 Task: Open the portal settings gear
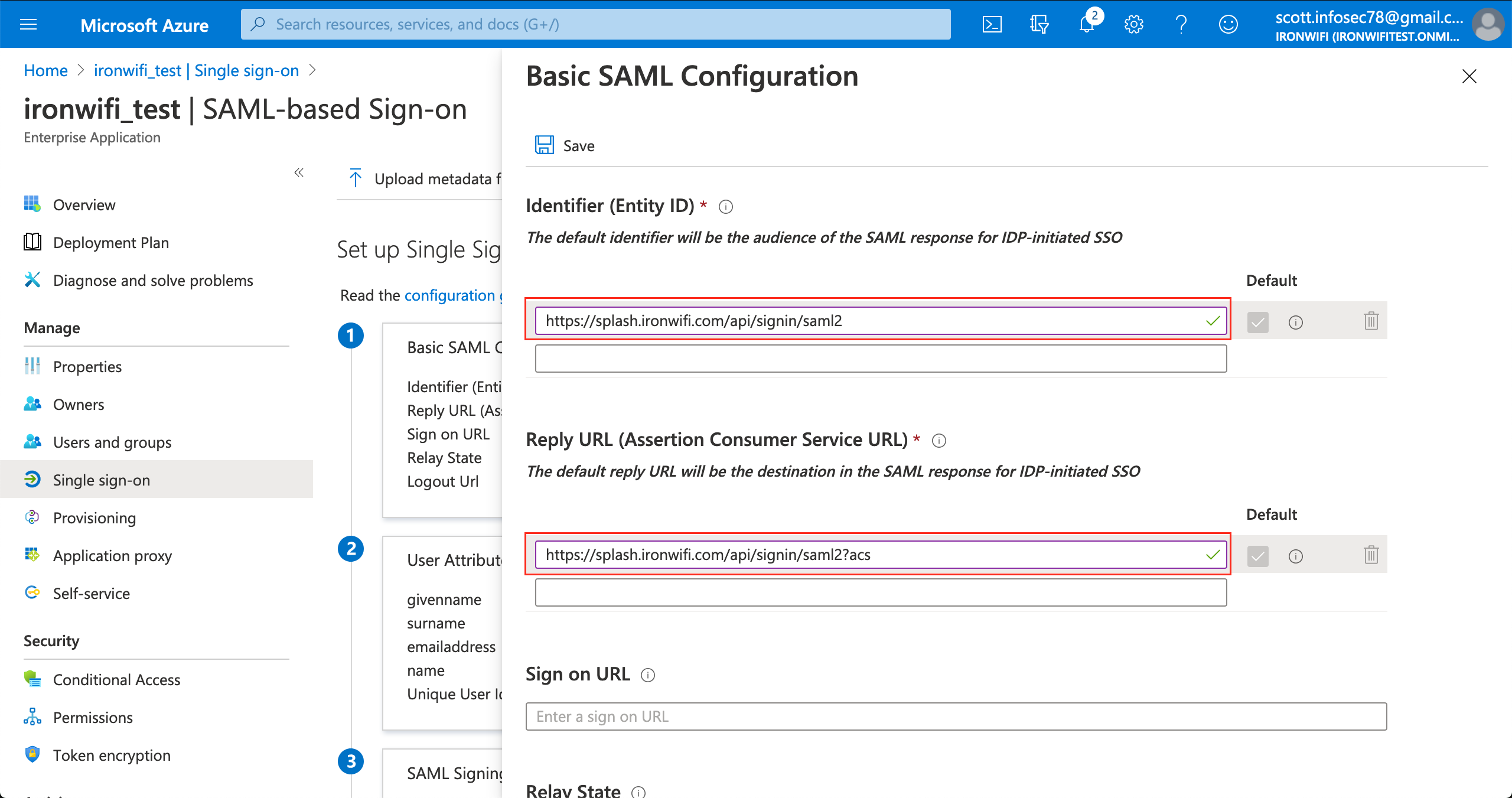[1133, 24]
